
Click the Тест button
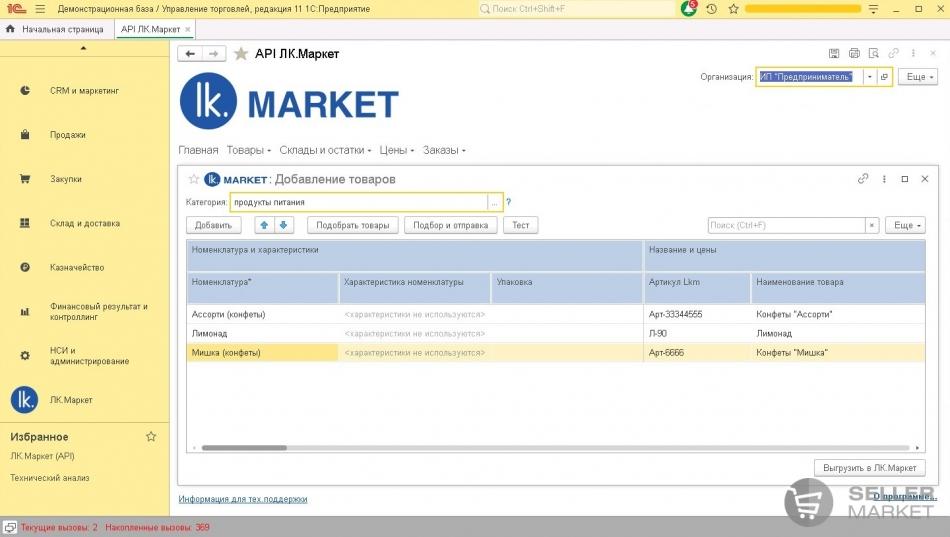[x=520, y=225]
